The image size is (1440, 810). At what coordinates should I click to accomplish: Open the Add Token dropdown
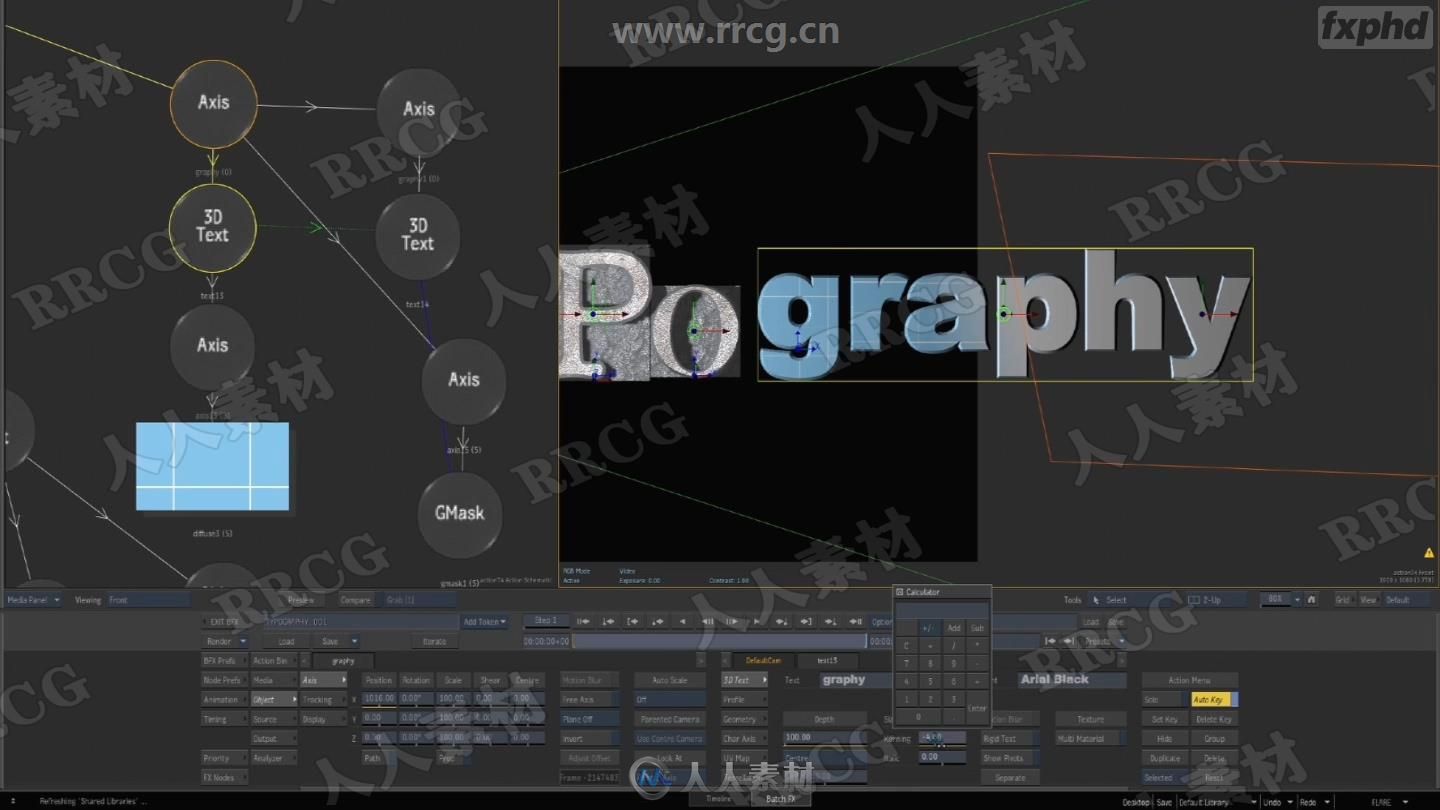click(x=484, y=622)
